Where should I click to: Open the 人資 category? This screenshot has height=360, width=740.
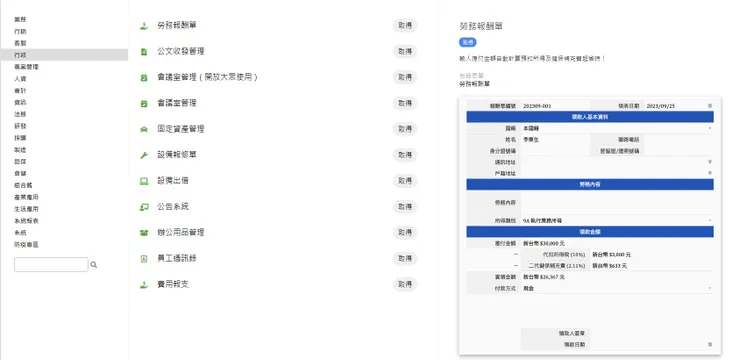point(20,79)
